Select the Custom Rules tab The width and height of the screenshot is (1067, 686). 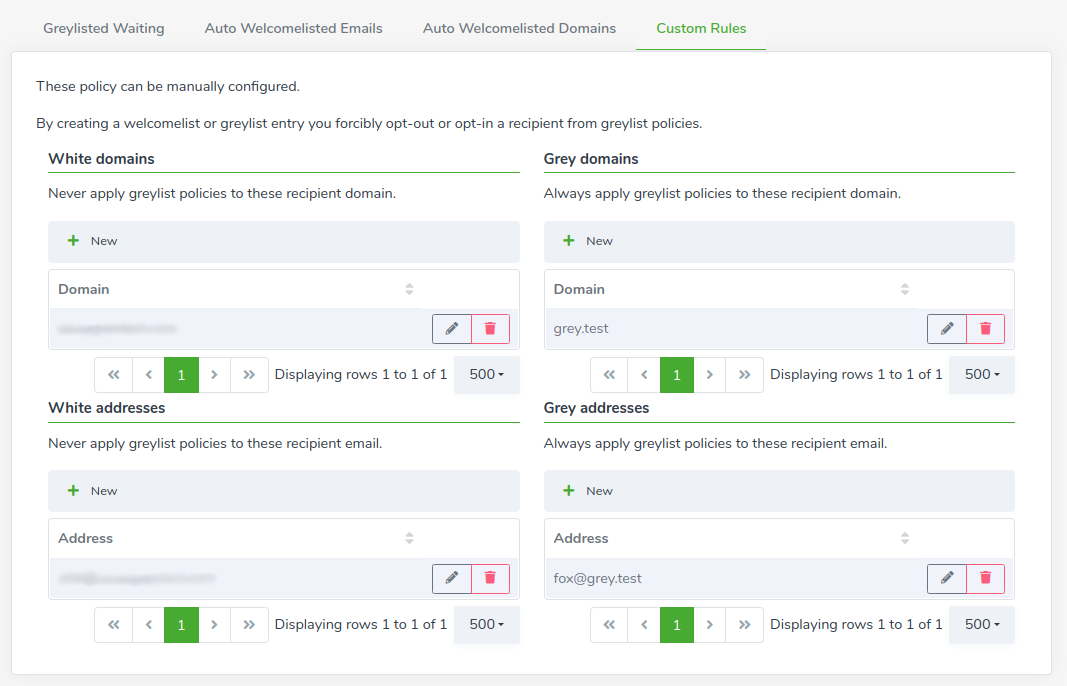pos(701,29)
